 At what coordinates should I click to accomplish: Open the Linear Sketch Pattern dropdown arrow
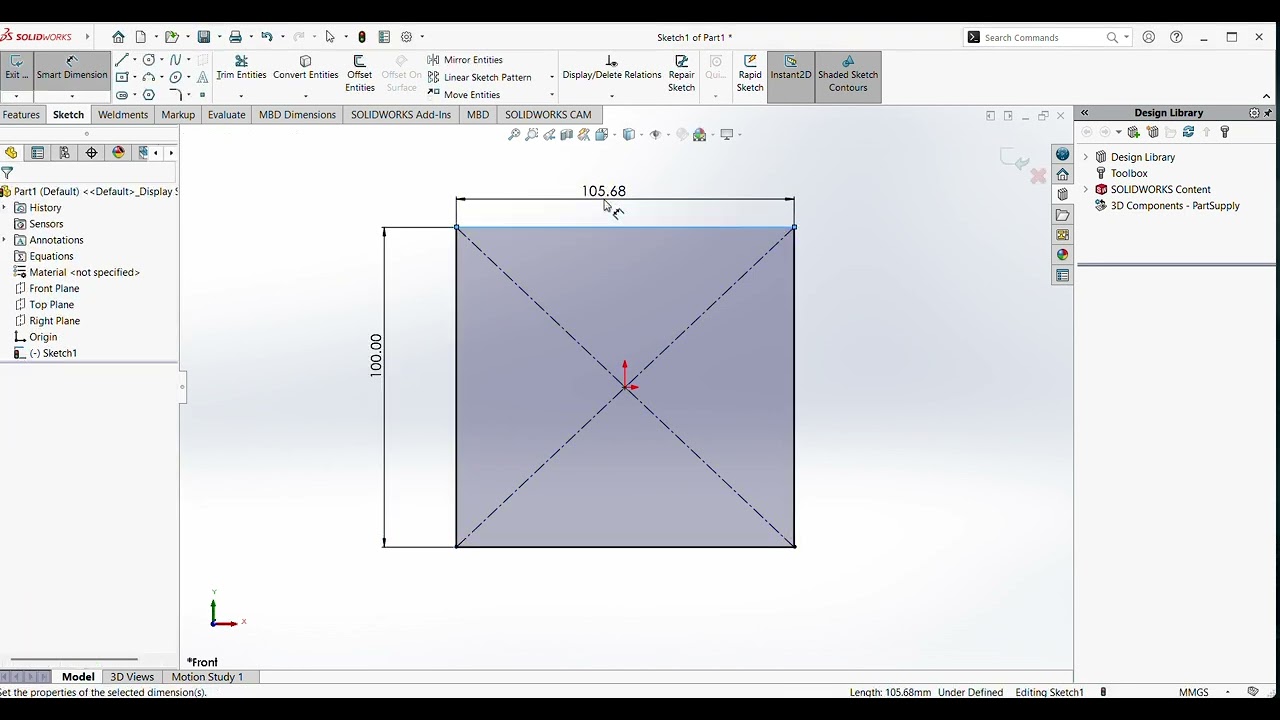pos(552,77)
